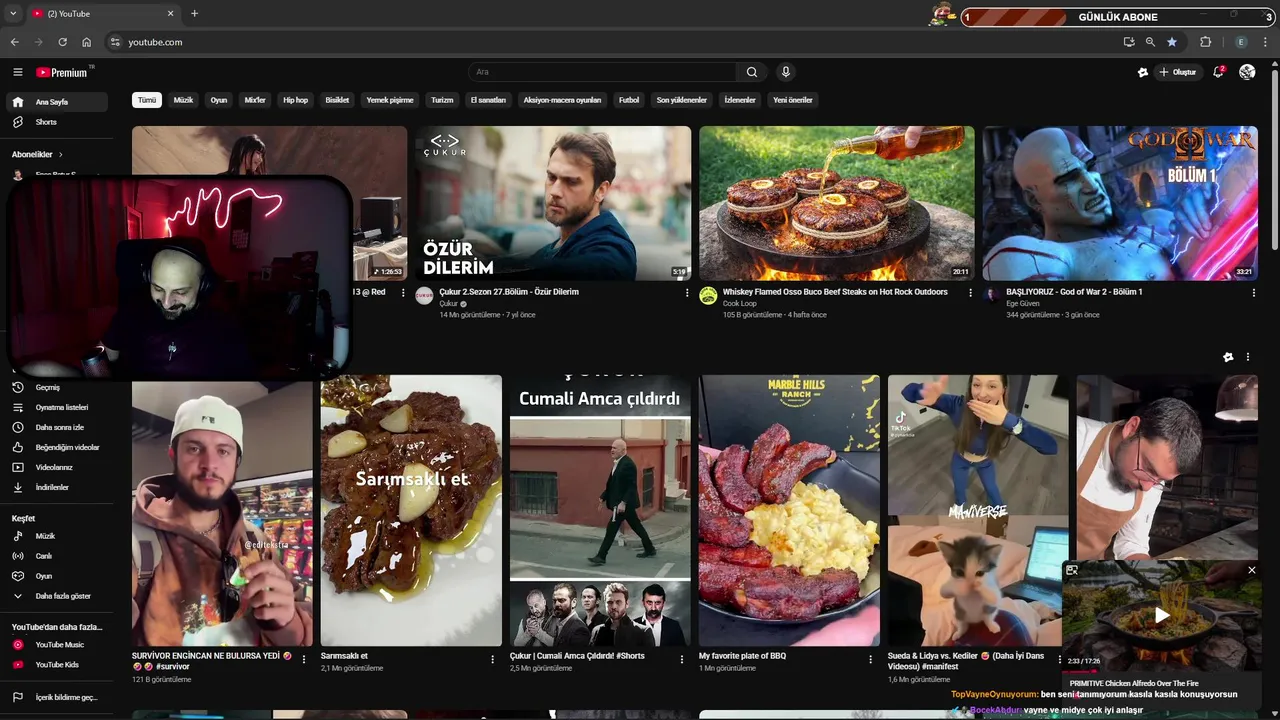Click Cook Loop channel name
Viewport: 1280px width, 720px height.
click(x=740, y=304)
